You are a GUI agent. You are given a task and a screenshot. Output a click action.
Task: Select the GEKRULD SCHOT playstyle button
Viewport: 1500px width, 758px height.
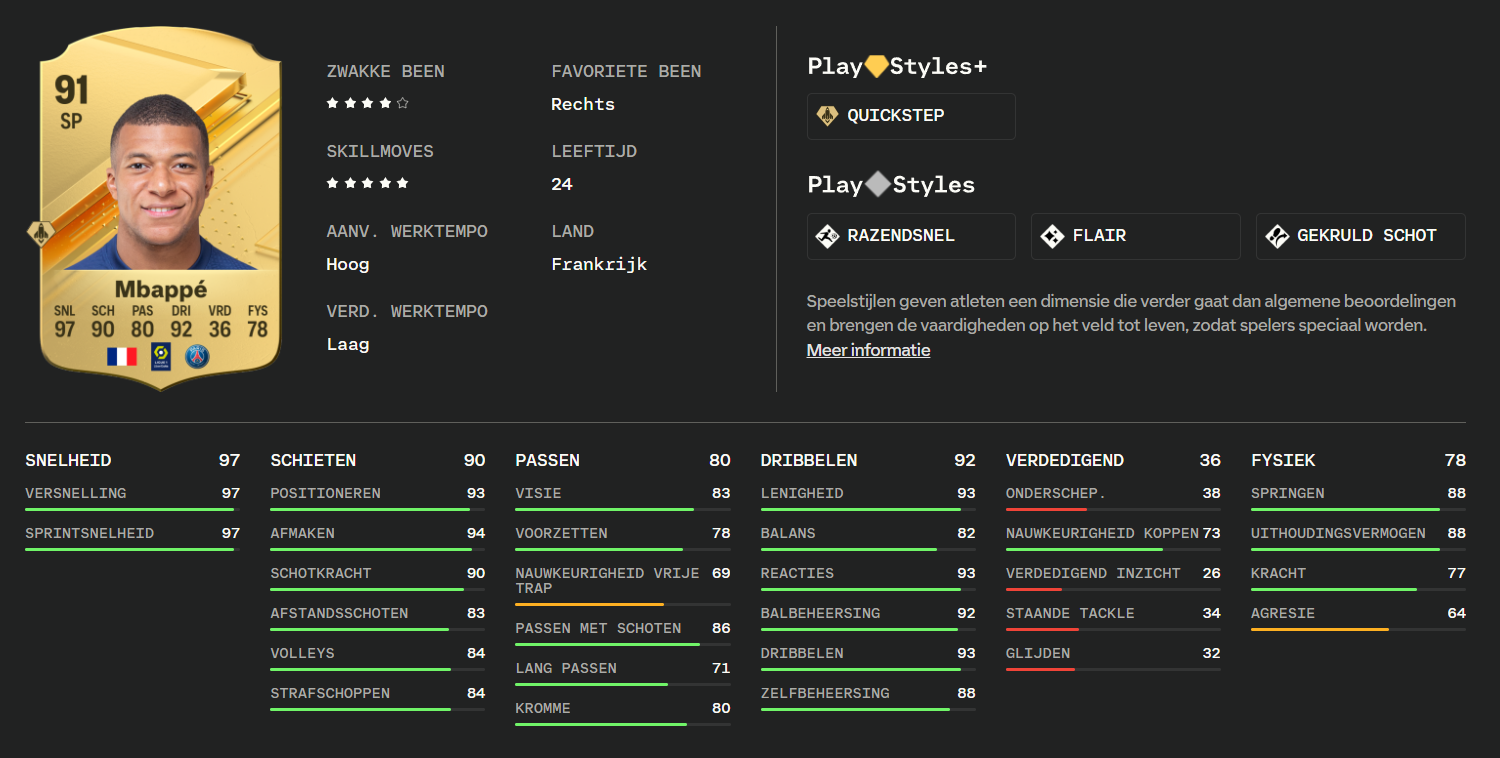[x=1360, y=236]
